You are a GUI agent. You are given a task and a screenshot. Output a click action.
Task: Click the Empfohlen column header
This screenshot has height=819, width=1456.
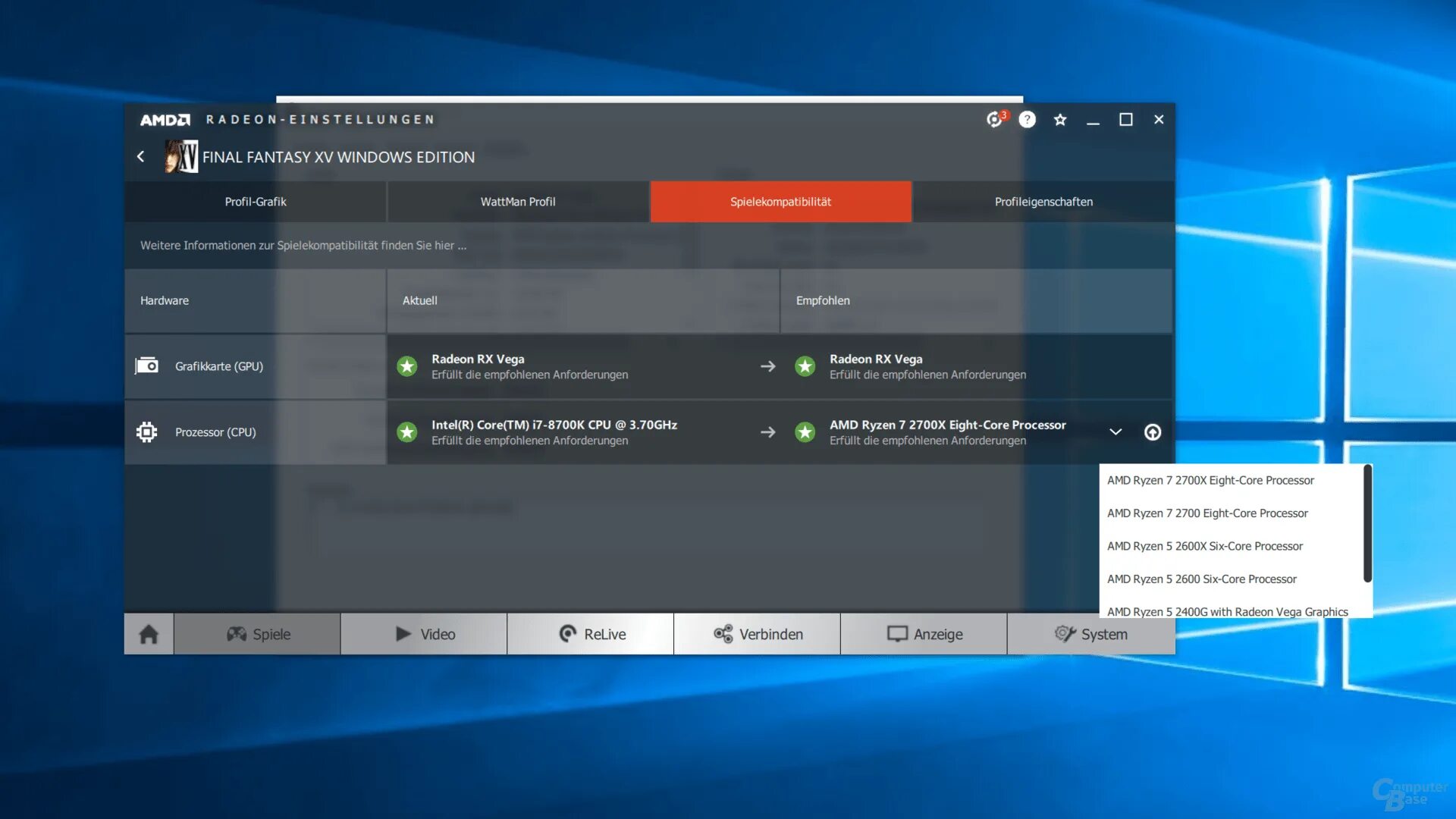coord(976,300)
